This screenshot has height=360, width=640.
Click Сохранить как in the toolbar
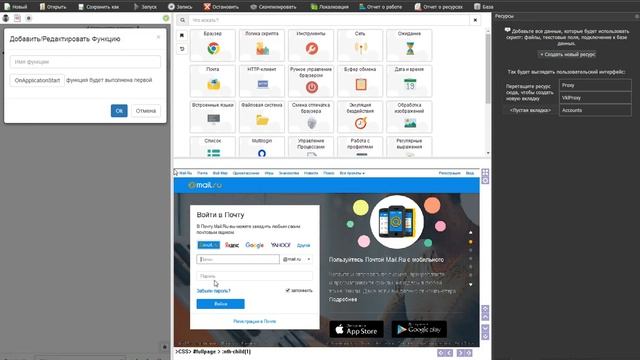tap(99, 7)
